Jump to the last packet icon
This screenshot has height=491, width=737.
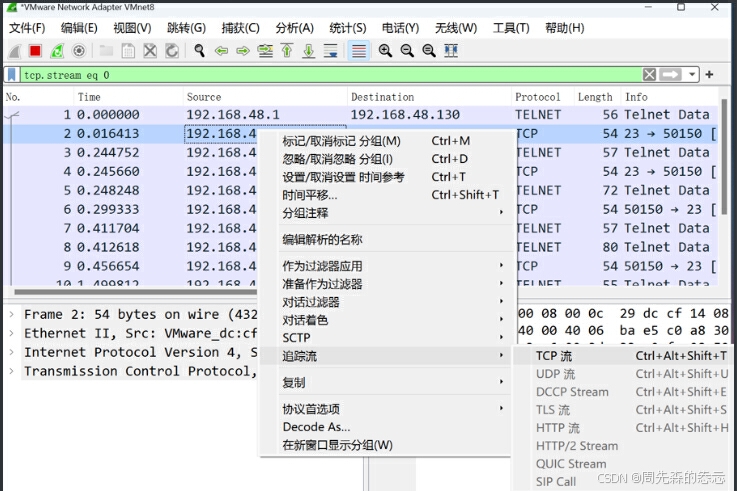click(x=308, y=51)
